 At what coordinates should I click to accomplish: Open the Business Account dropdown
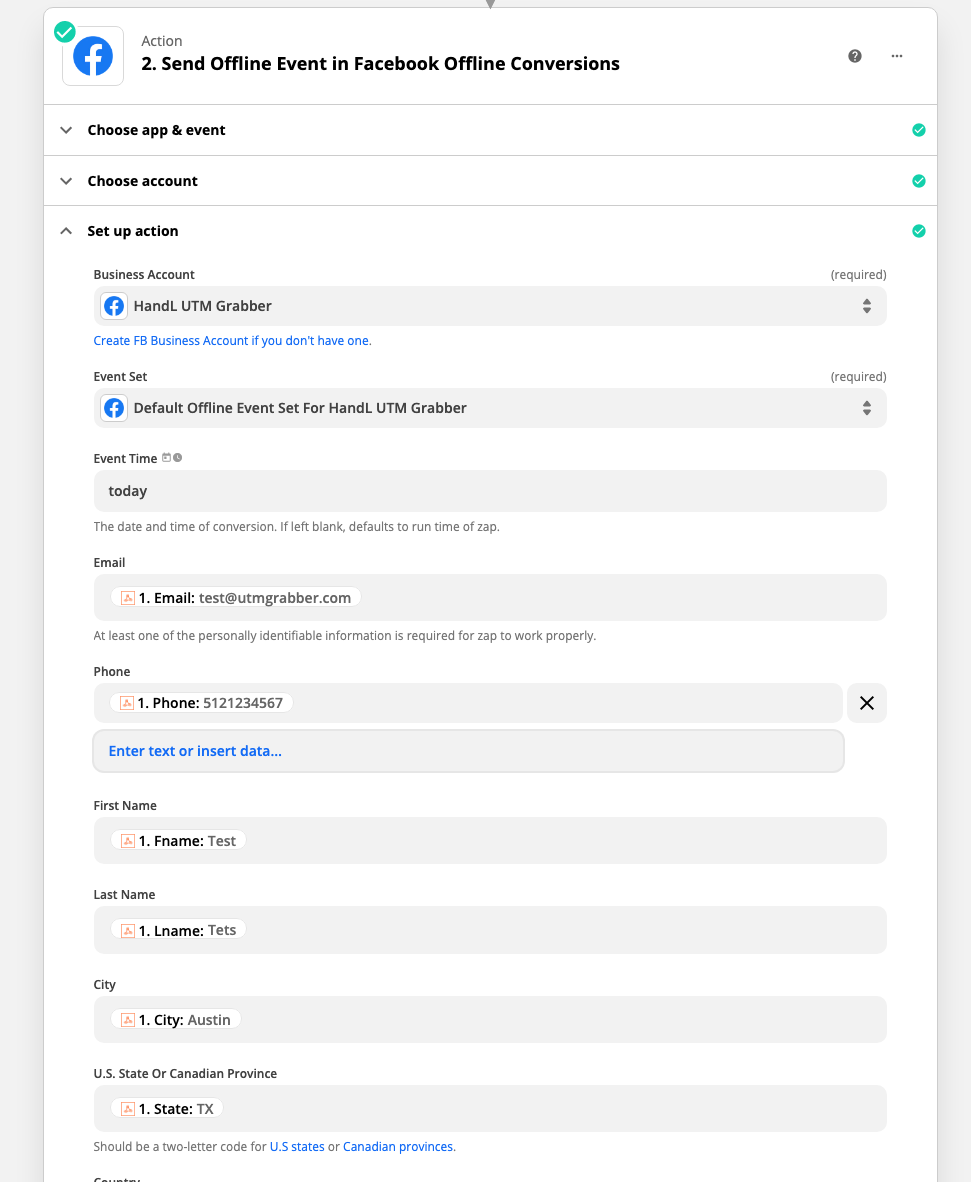pyautogui.click(x=490, y=306)
